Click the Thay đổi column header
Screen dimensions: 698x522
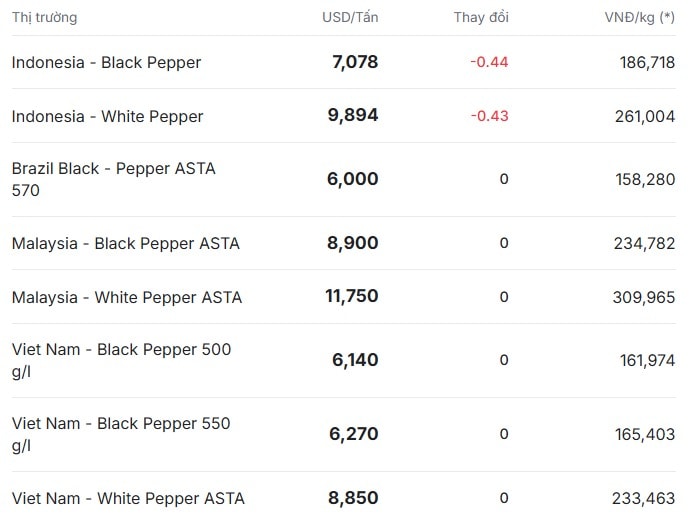click(x=481, y=17)
